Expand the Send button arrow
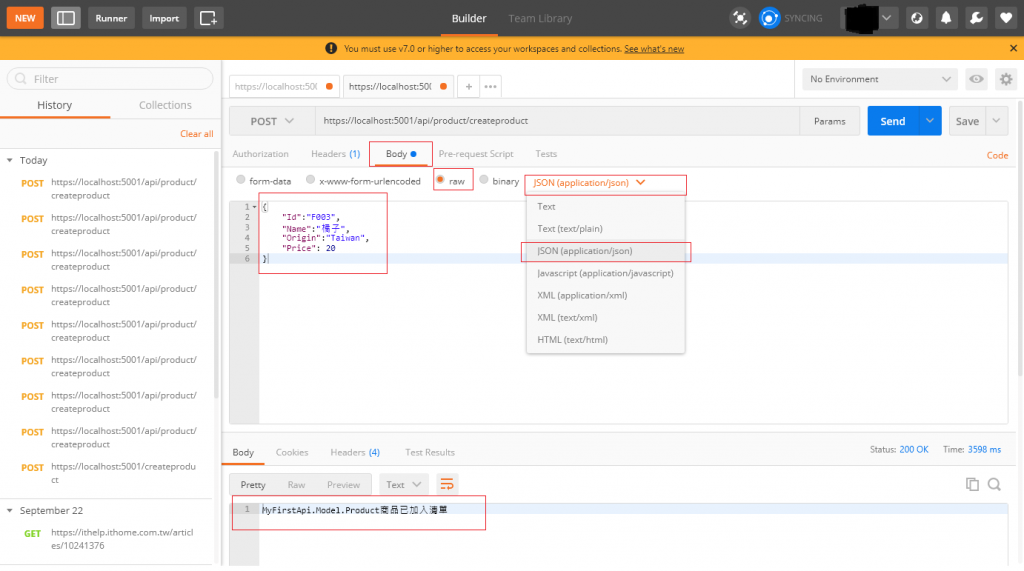1024x571 pixels. pyautogui.click(x=929, y=121)
